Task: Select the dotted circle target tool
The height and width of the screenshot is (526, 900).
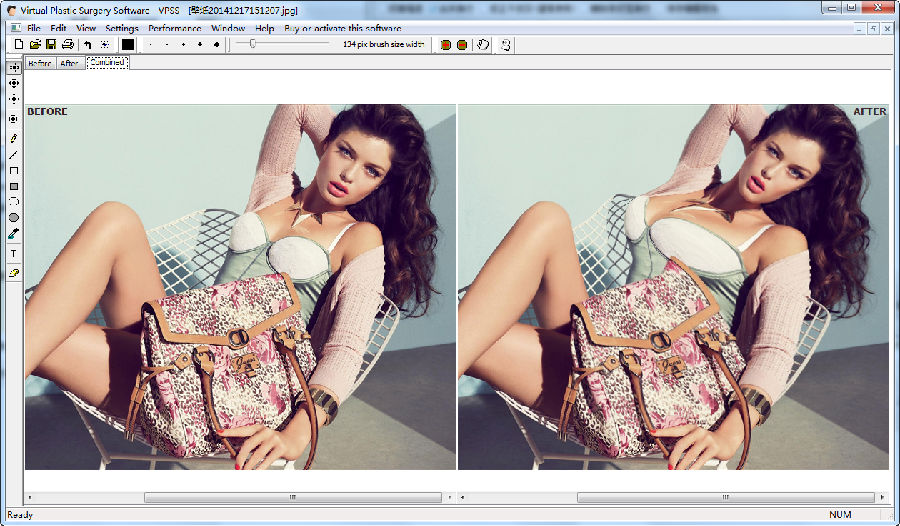Action: (14, 119)
